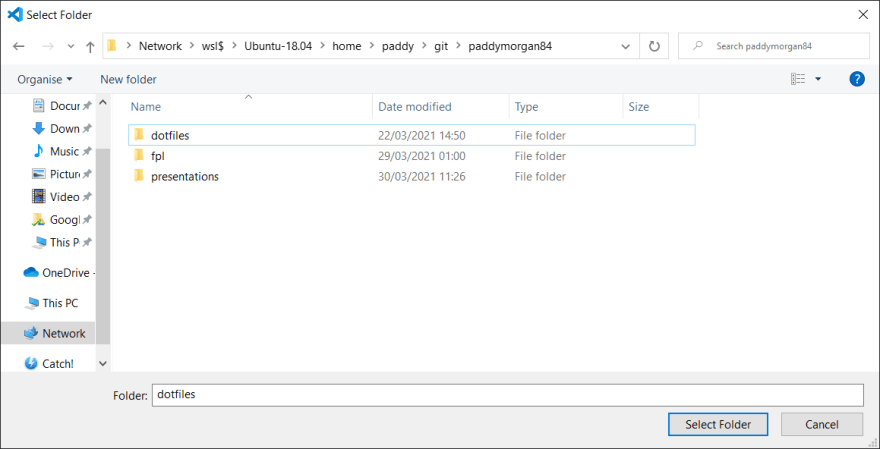Viewport: 880px width, 449px height.
Task: Close the Select Folder dialog
Action: click(x=864, y=15)
